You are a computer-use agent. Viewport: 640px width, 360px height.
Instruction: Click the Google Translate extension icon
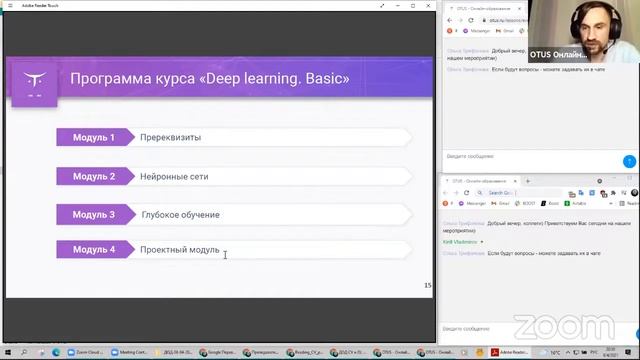click(581, 193)
